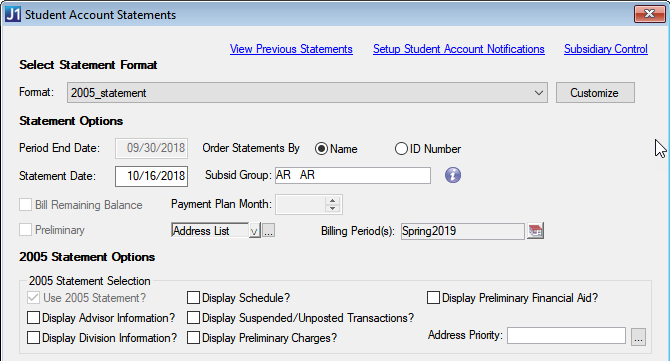
Task: Toggle Display Suspended/Unposted Transactions checkbox
Action: coord(194,318)
